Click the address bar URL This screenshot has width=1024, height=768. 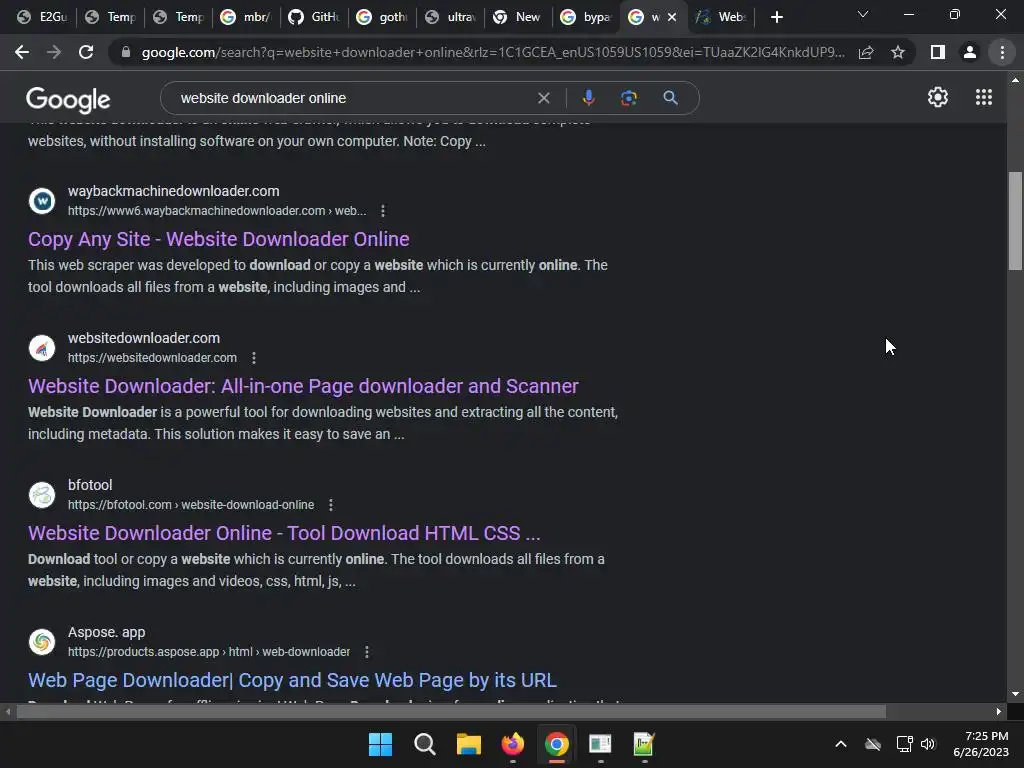(x=493, y=52)
